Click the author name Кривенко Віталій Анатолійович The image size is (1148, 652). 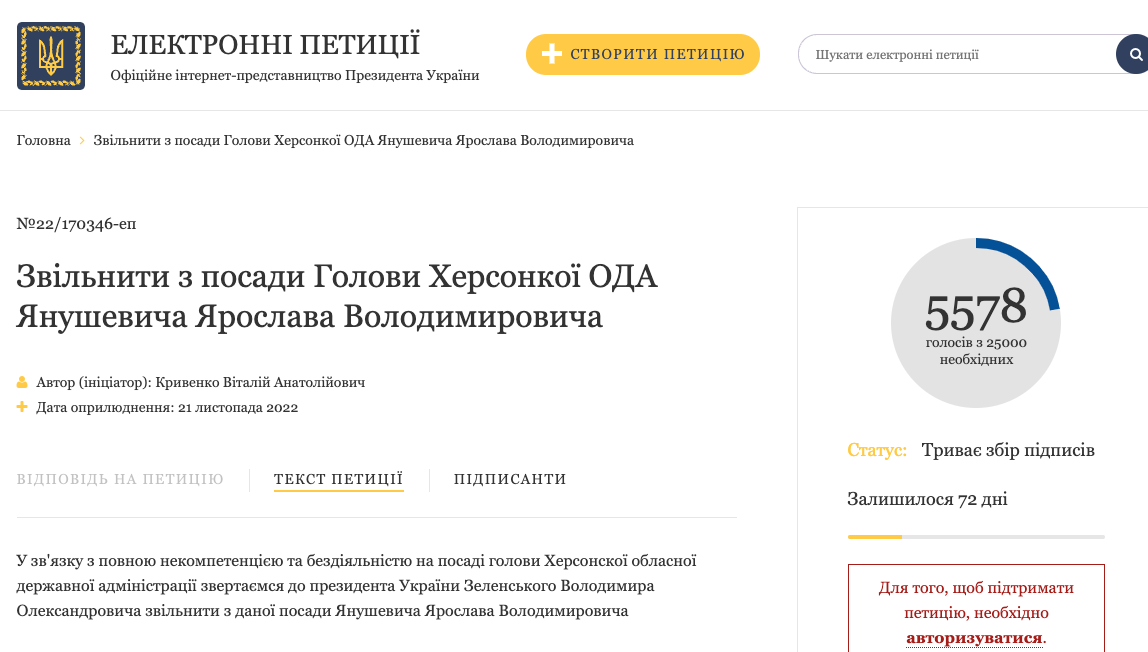260,383
